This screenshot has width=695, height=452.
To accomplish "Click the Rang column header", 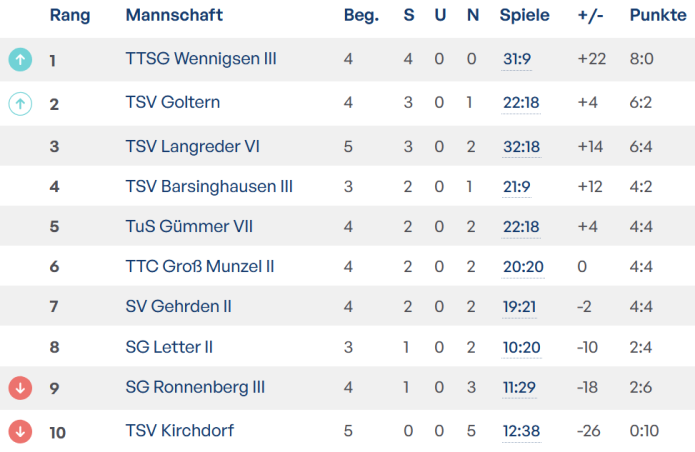I will pos(68,16).
